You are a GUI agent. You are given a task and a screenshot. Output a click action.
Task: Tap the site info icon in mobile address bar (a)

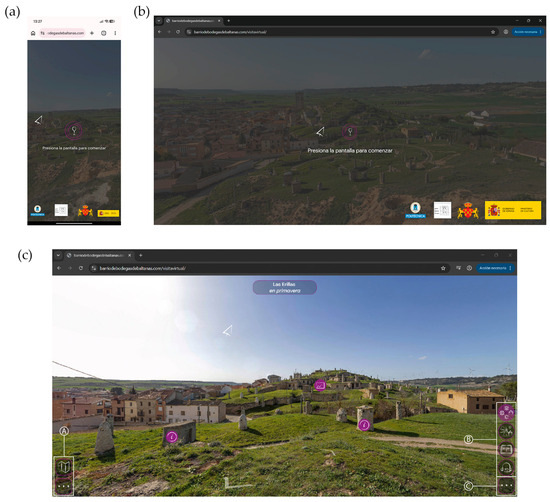click(x=42, y=33)
